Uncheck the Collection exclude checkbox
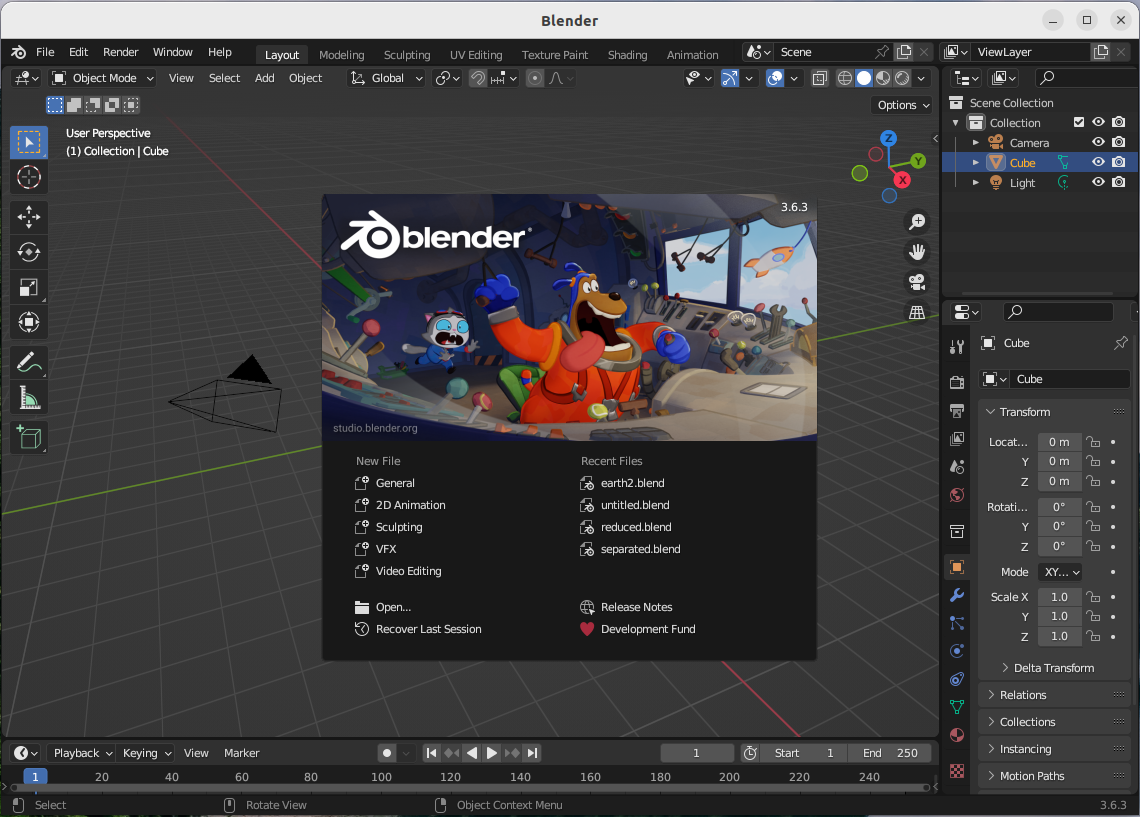Viewport: 1140px width, 817px height. tap(1079, 122)
